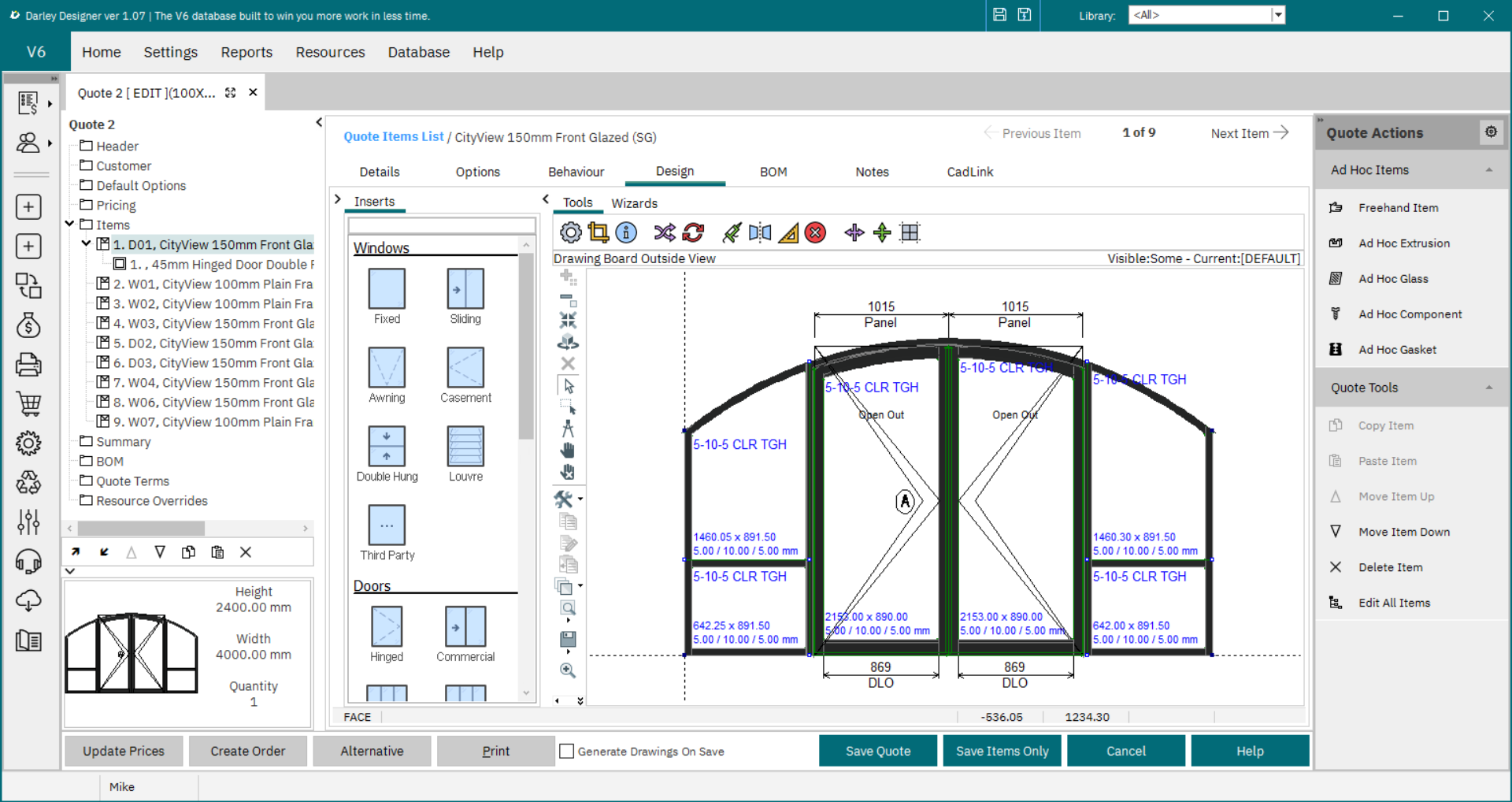Go to Next Item

point(1250,133)
